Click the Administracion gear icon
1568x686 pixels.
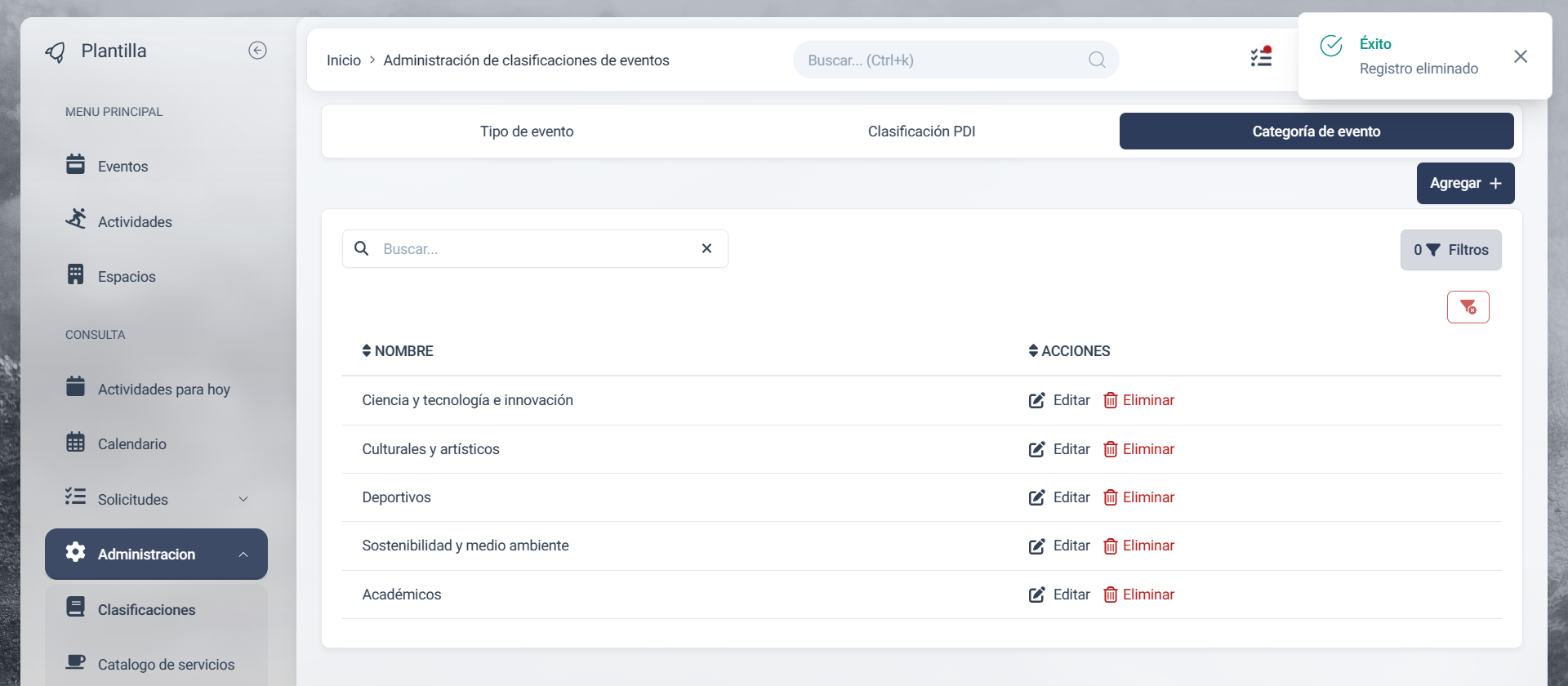coord(75,552)
